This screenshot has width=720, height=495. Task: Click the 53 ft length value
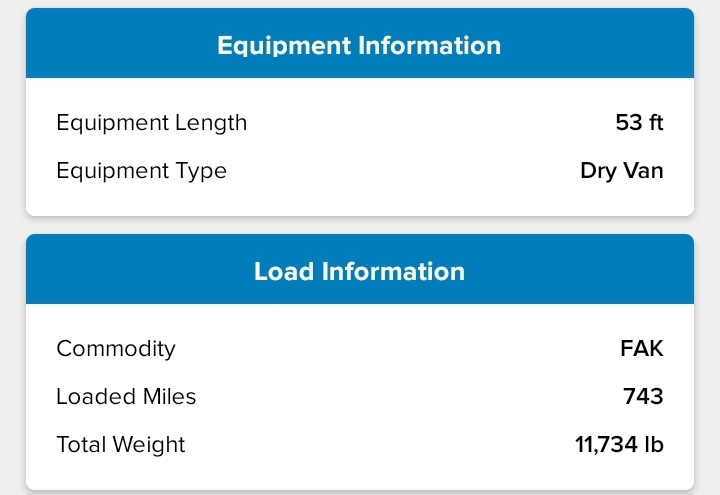click(639, 123)
